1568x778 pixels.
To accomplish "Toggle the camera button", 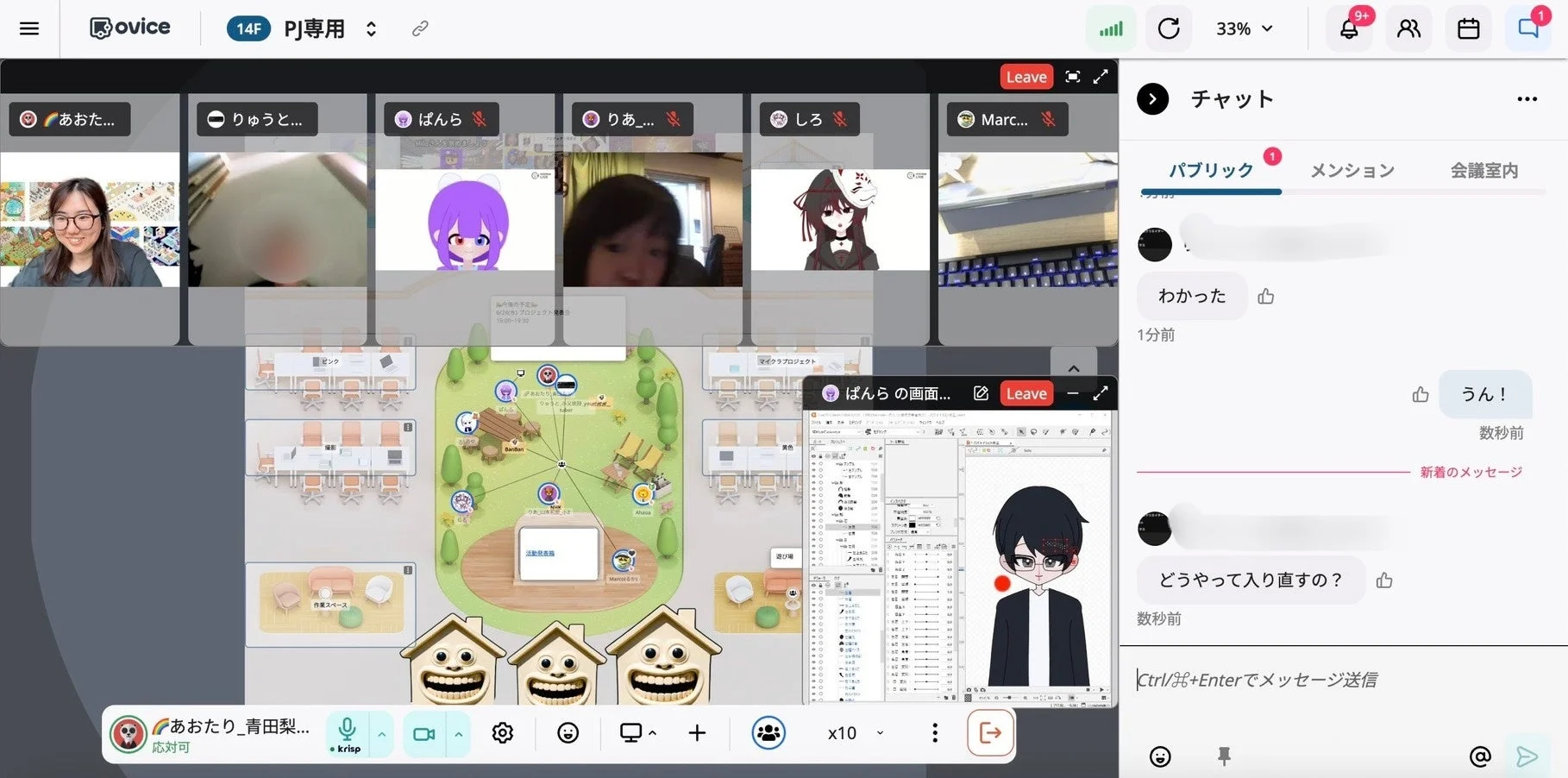I will 423,734.
